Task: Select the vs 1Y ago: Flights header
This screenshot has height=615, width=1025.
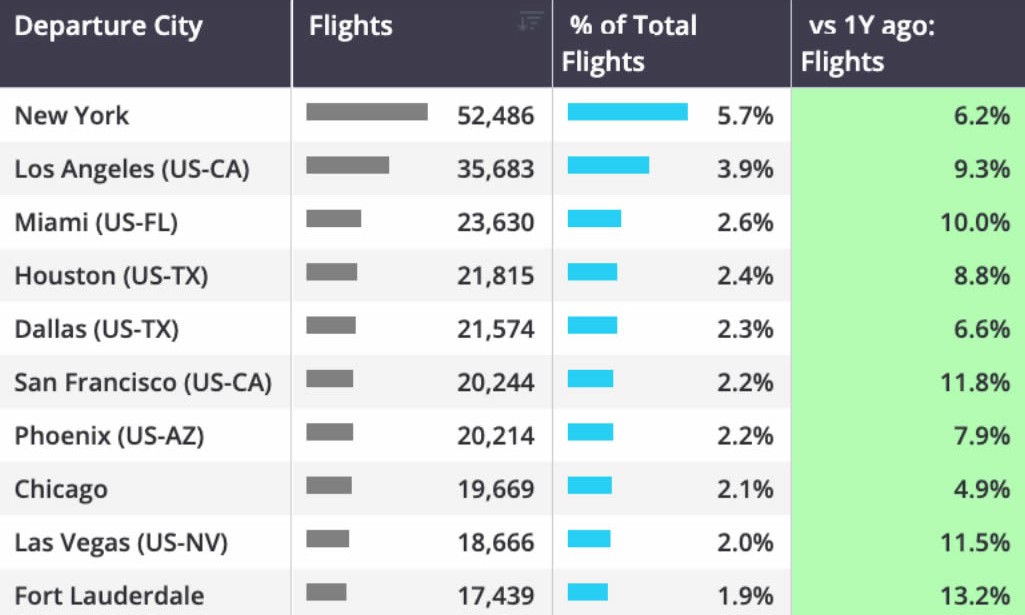Action: tap(909, 43)
